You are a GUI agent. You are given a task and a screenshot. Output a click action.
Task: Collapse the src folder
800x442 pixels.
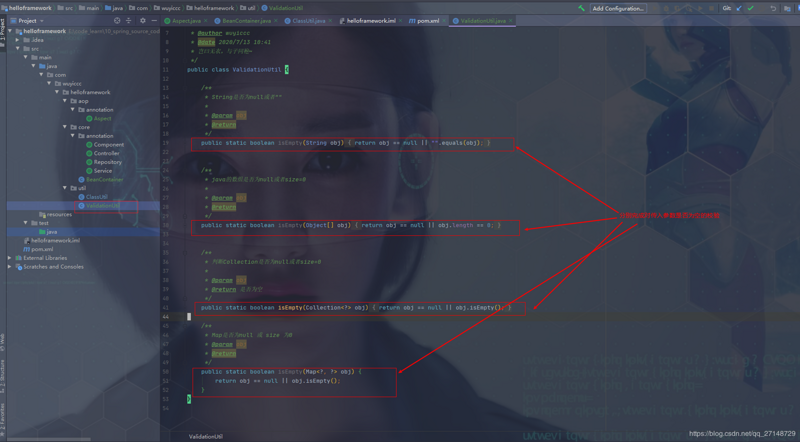(x=18, y=48)
